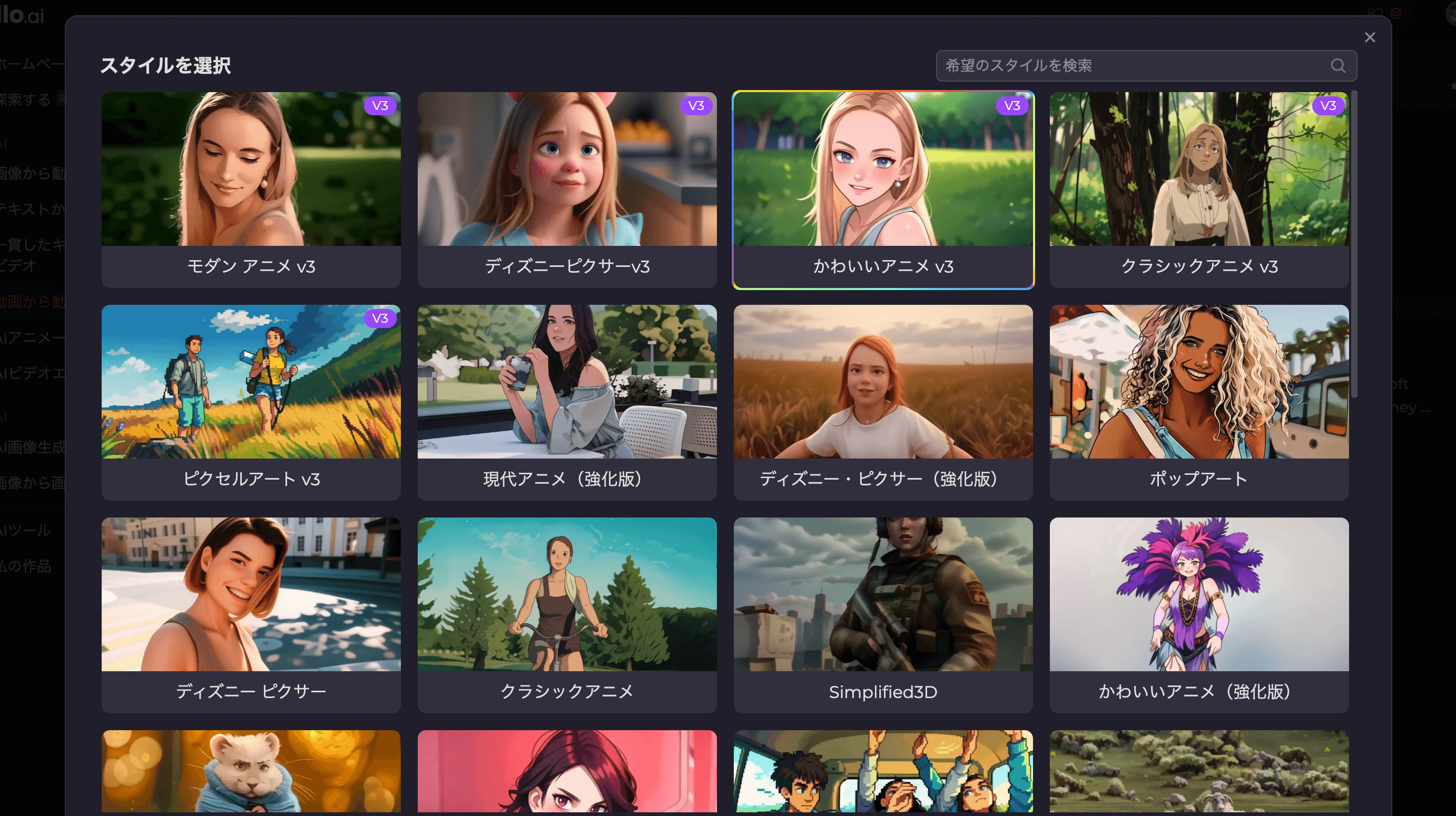1456x816 pixels.
Task: Click the search magnifier icon
Action: click(1337, 65)
